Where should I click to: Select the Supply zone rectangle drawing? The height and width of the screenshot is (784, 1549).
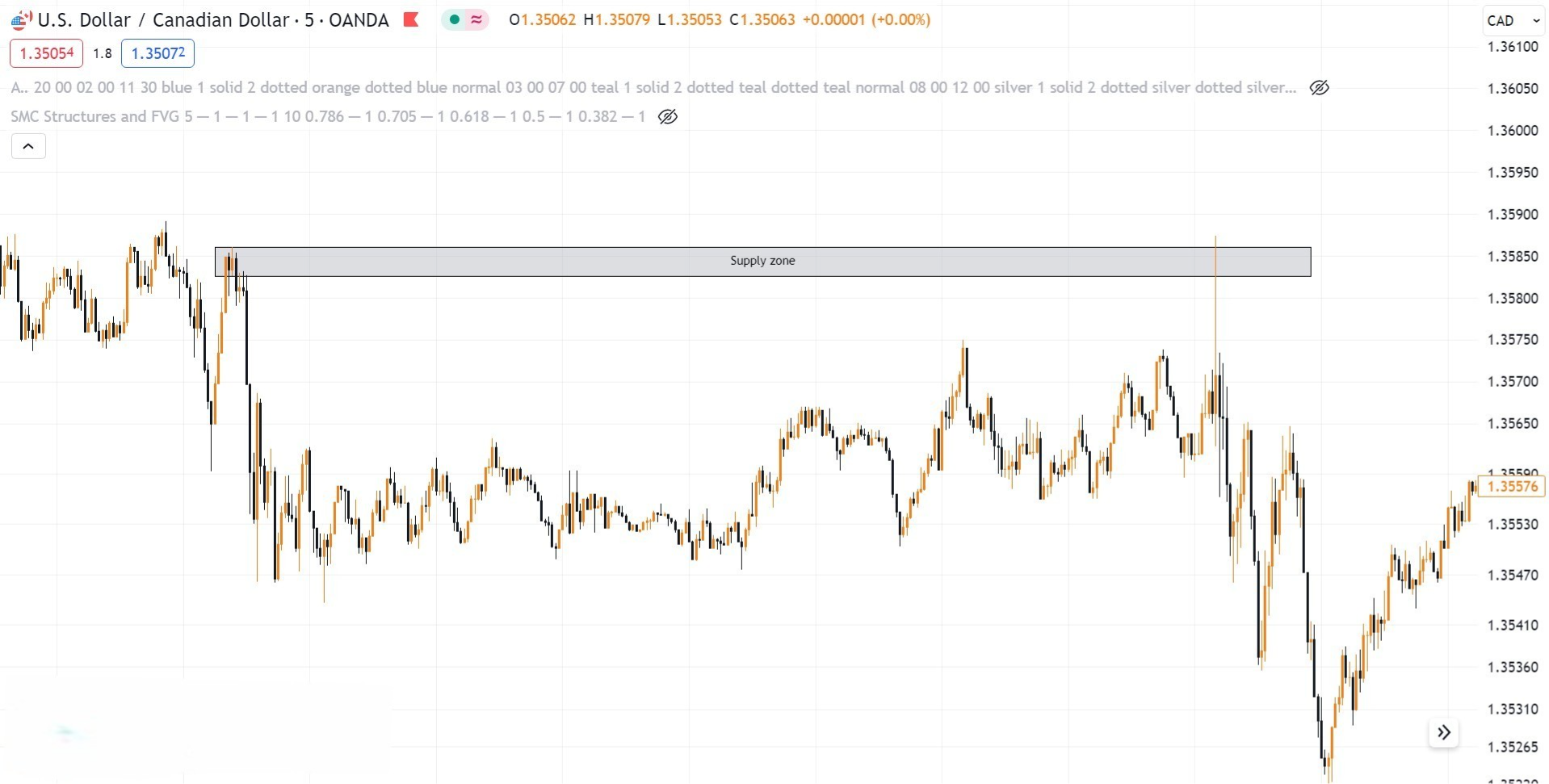point(762,260)
